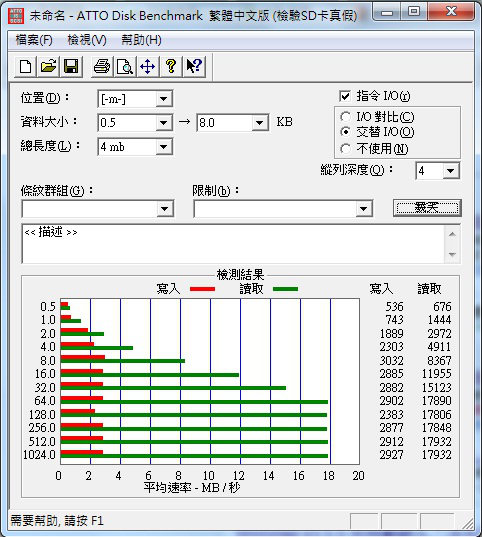
Task: Maximize the ATTO Disk Benchmark window
Action: coord(414,12)
